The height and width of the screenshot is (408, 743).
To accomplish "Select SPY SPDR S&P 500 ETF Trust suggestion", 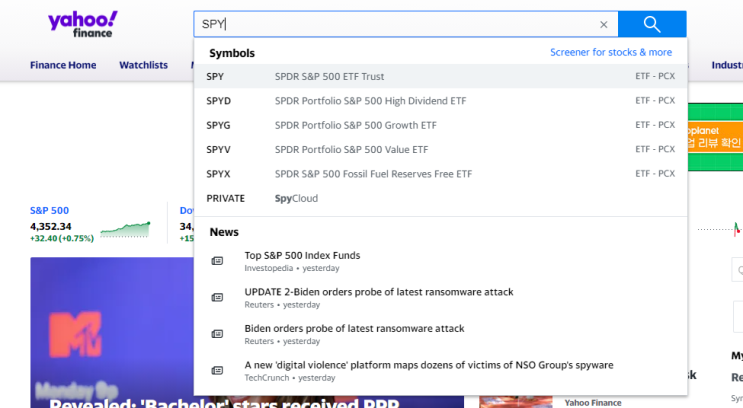I will [x=441, y=76].
